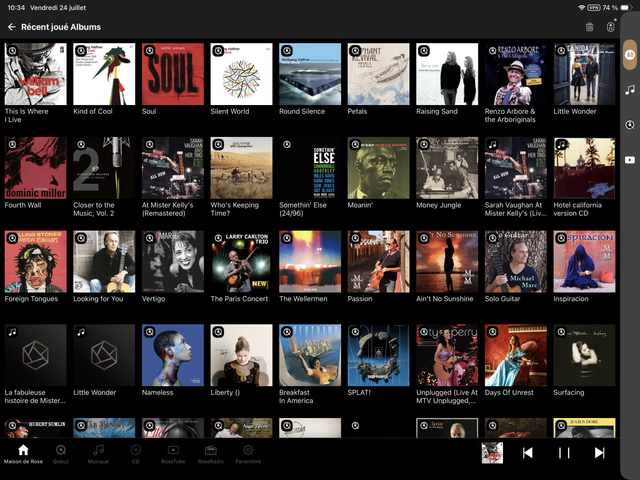Open the Paramètre settings tab
The width and height of the screenshot is (640, 480).
[x=248, y=454]
